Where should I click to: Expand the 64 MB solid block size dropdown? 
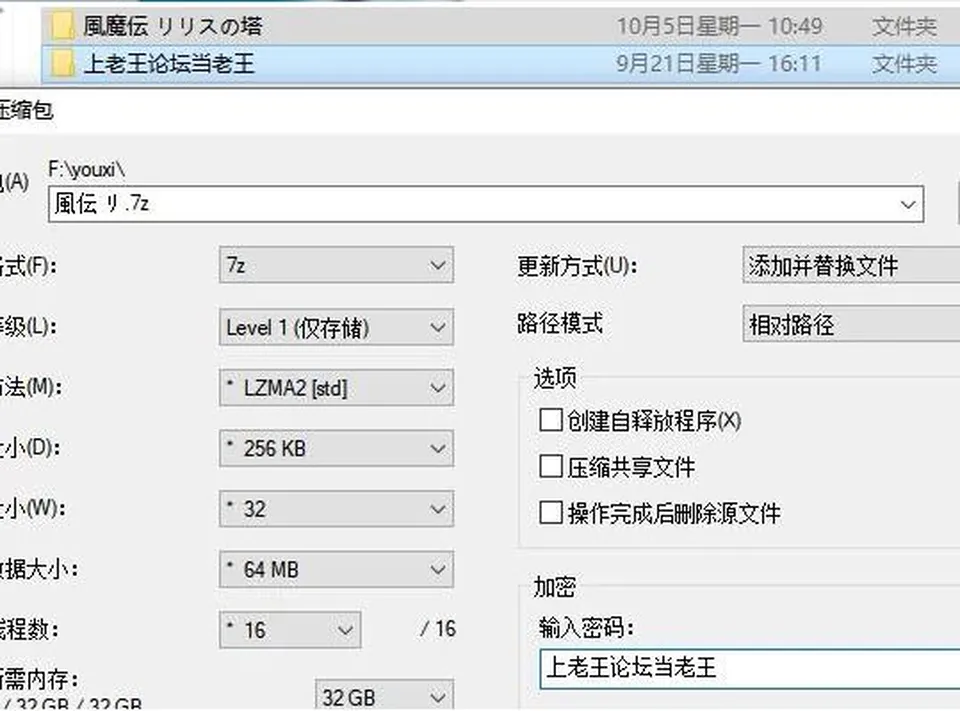point(336,570)
